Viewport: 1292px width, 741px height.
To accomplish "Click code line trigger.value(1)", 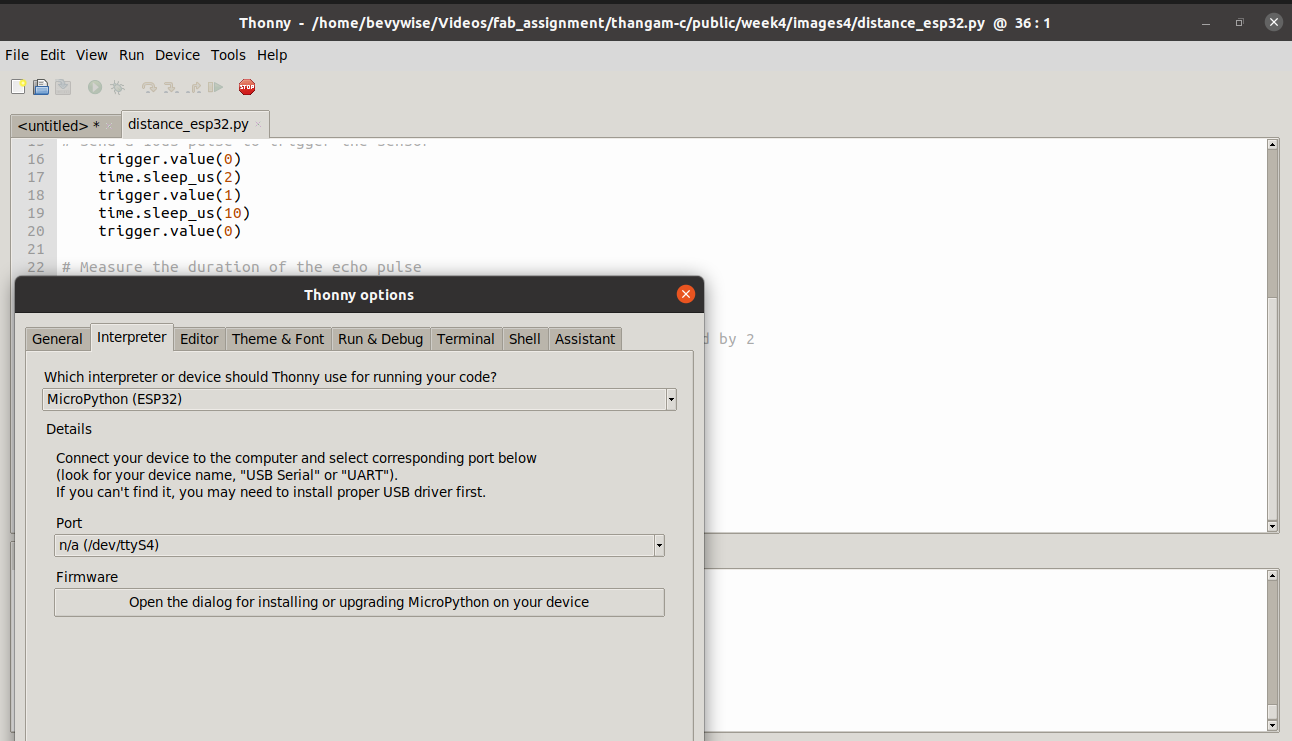I will pyautogui.click(x=170, y=195).
